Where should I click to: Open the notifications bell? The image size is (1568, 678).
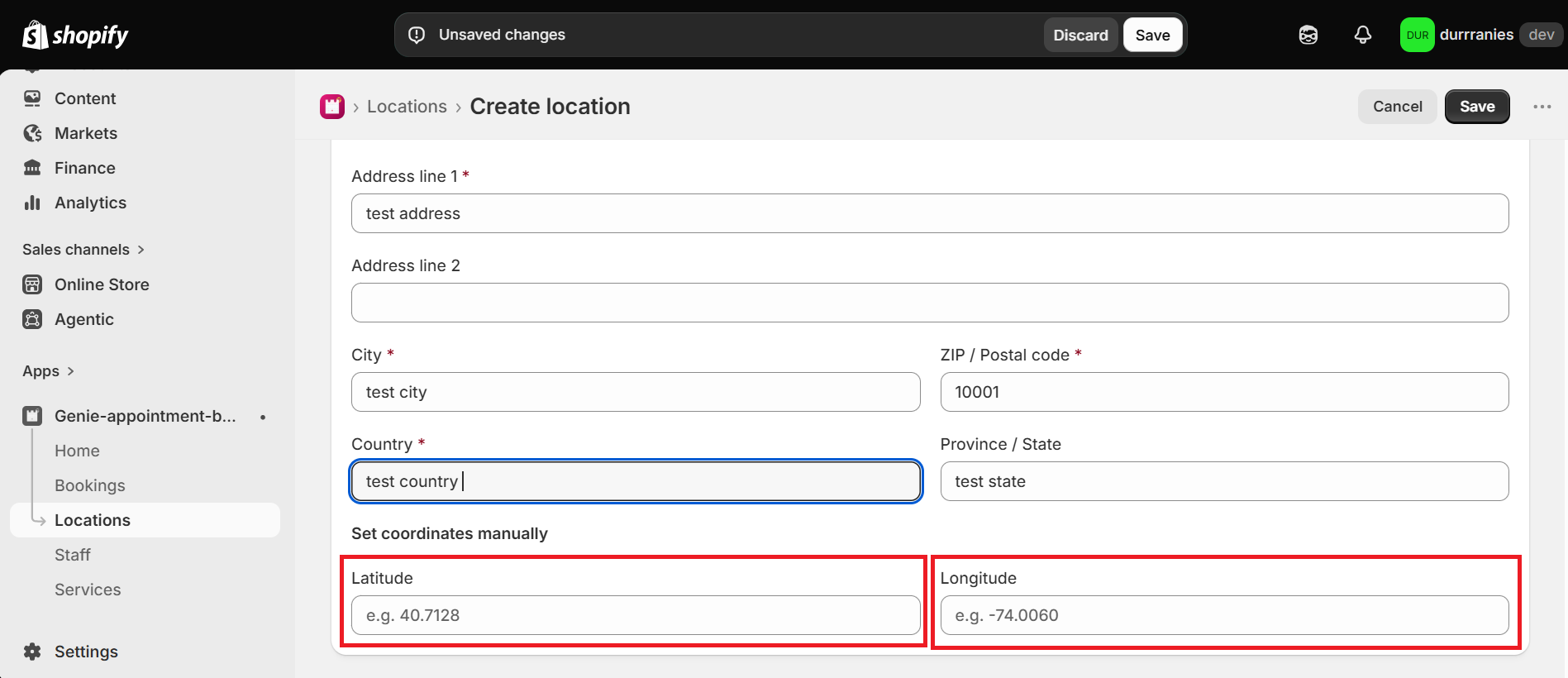point(1363,35)
